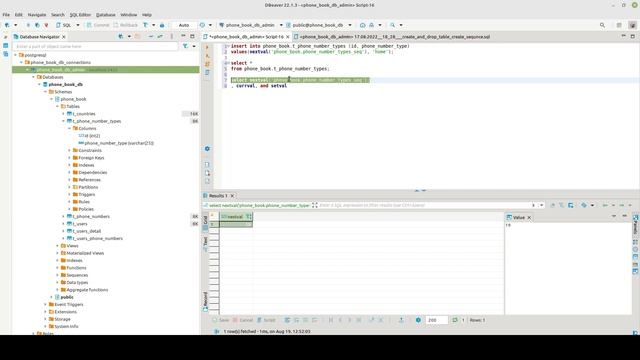The height and width of the screenshot is (360, 640).
Task: Open the Navigate menu
Action: tap(37, 15)
